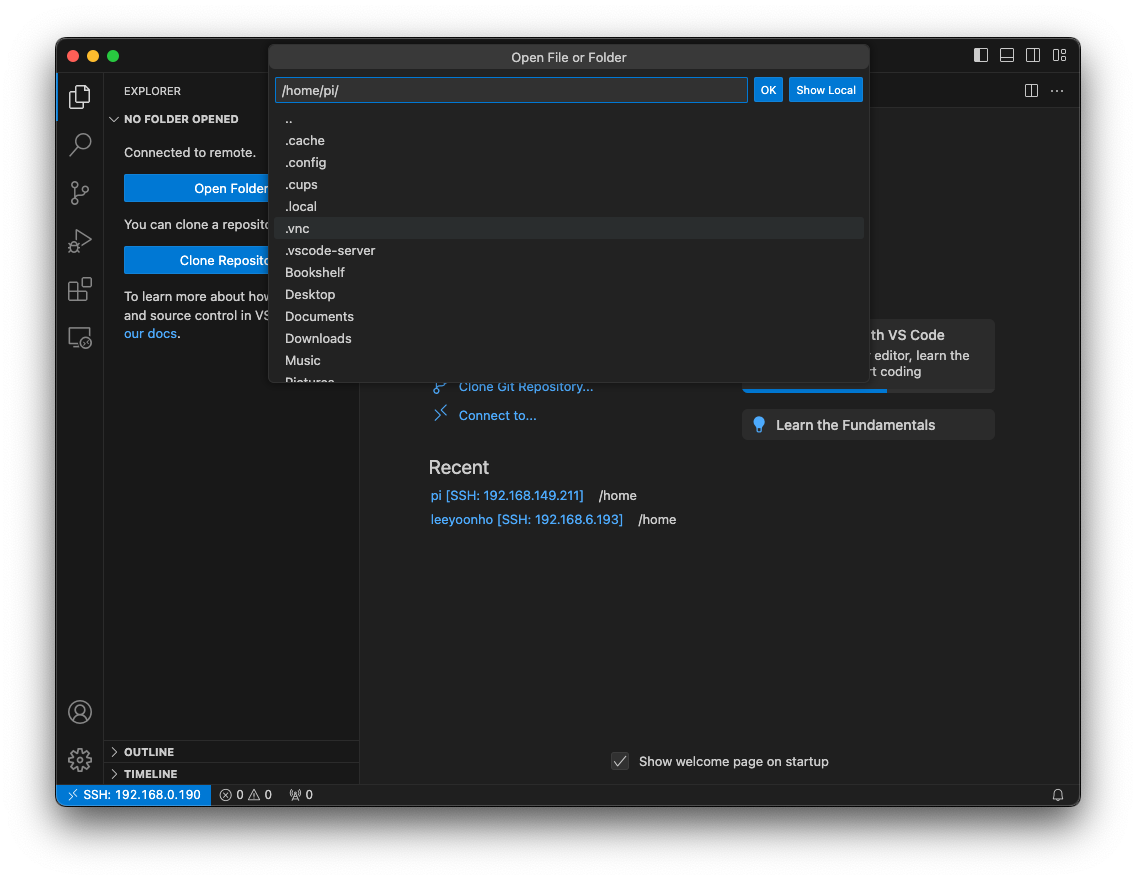1136x880 pixels.
Task: Expand the Timeline section
Action: click(x=150, y=774)
